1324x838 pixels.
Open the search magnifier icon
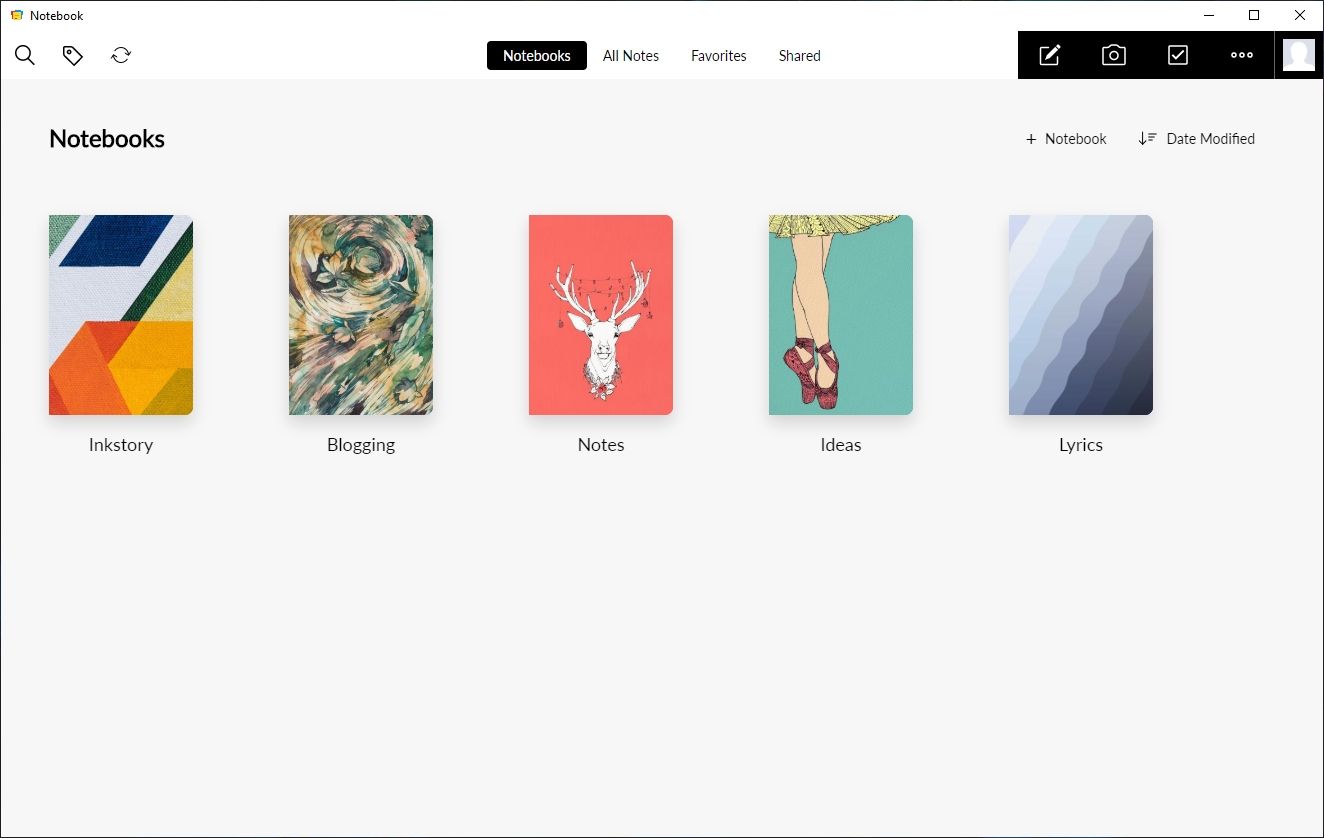click(25, 56)
